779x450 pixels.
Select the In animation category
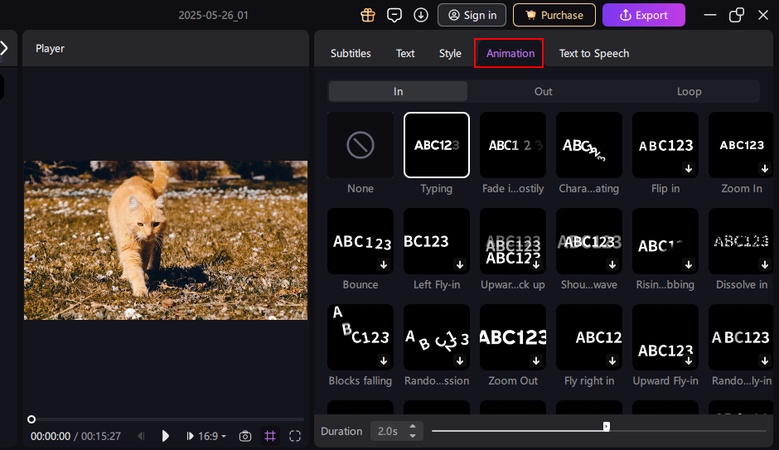point(398,91)
